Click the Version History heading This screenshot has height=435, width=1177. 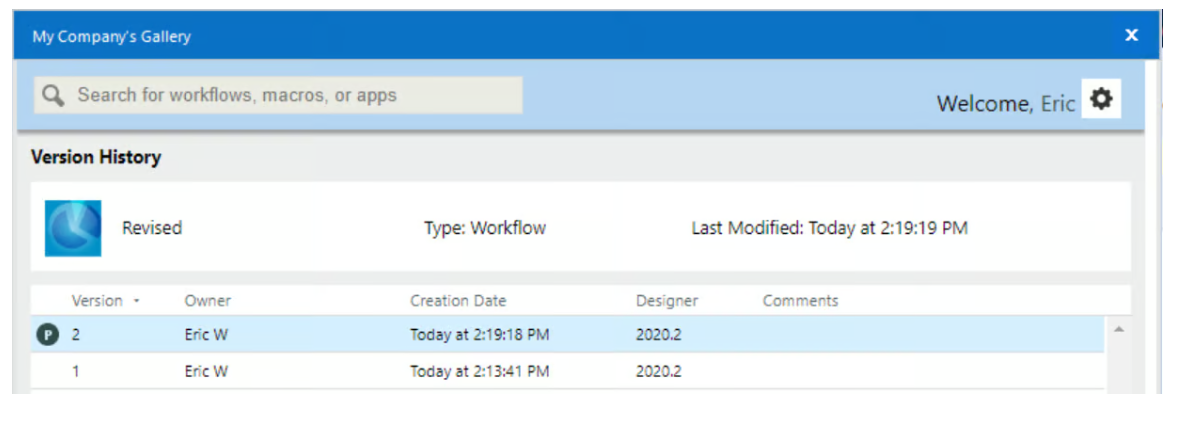[x=96, y=158]
